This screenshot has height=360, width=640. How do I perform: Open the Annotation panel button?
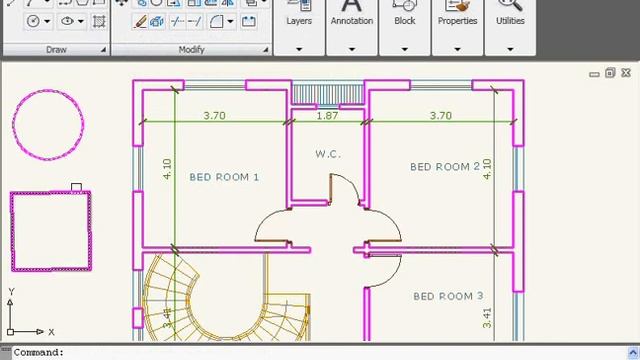click(x=352, y=20)
